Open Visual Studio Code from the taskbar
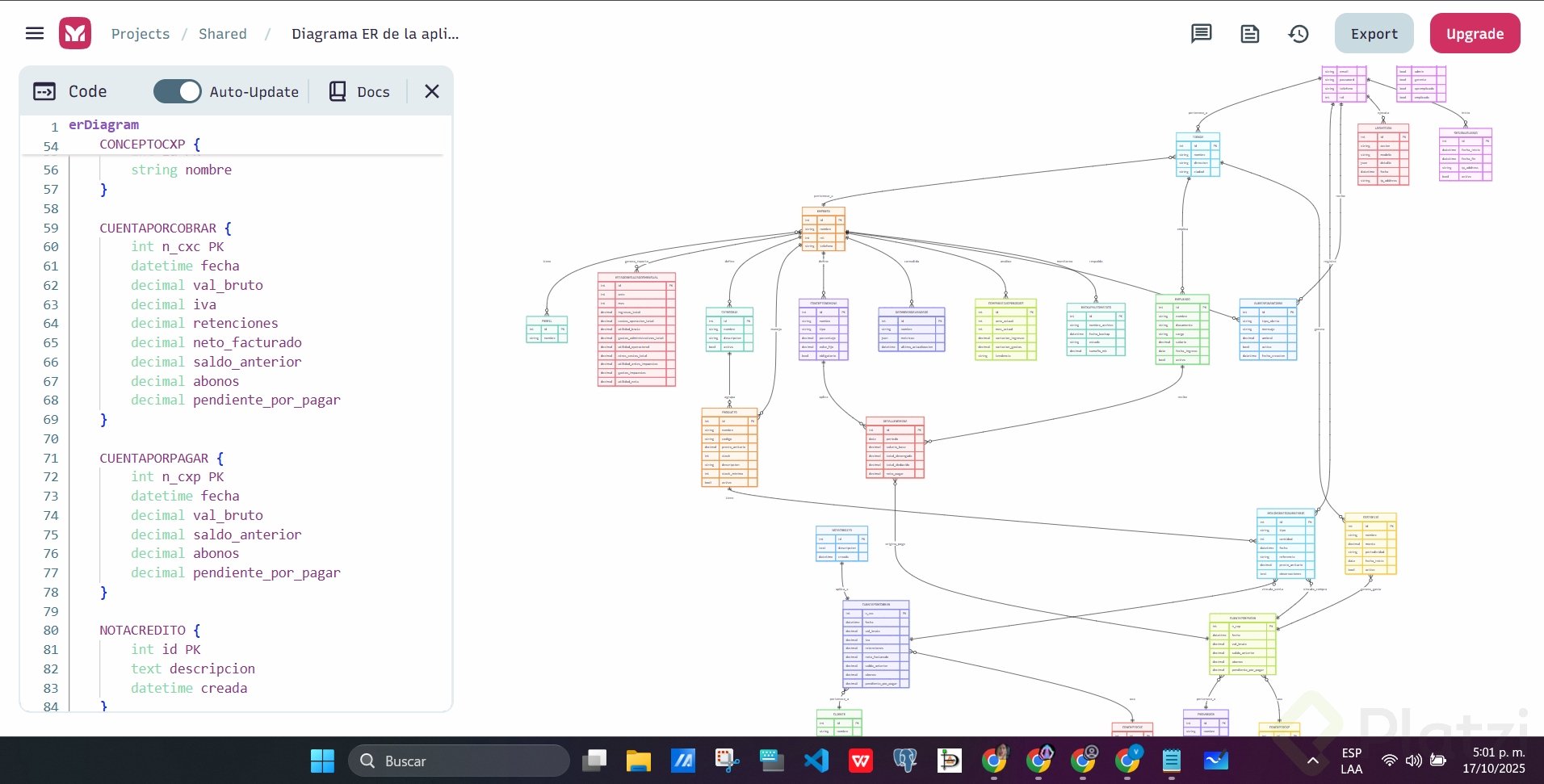Viewport: 1544px width, 784px height. point(816,761)
